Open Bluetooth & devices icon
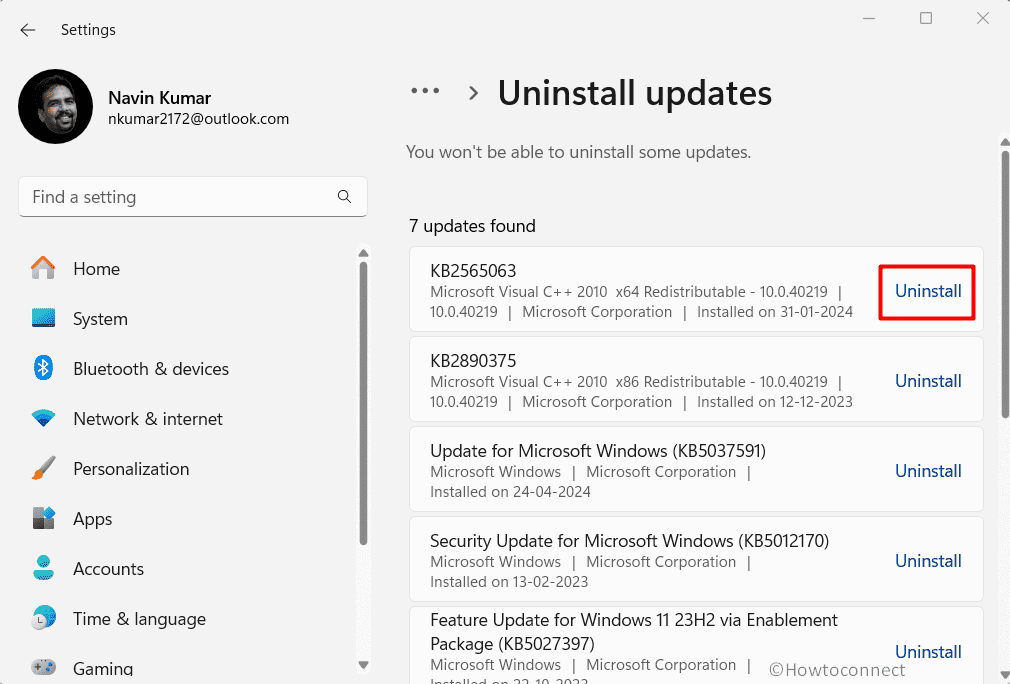 pyautogui.click(x=43, y=368)
